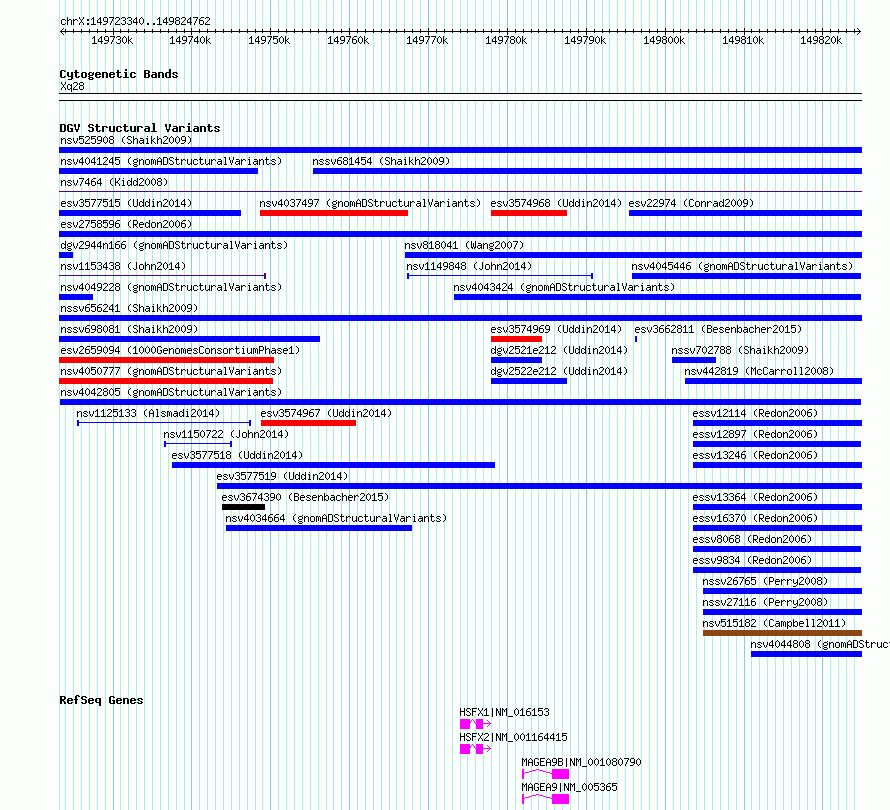Click nsv4034664 gnomAD variant label
890x810 pixels.
click(336, 518)
